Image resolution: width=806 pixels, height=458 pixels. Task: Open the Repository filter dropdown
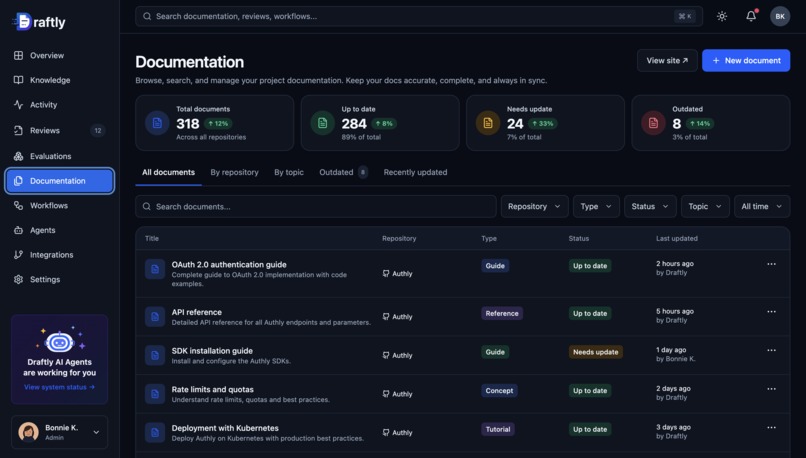click(x=534, y=207)
